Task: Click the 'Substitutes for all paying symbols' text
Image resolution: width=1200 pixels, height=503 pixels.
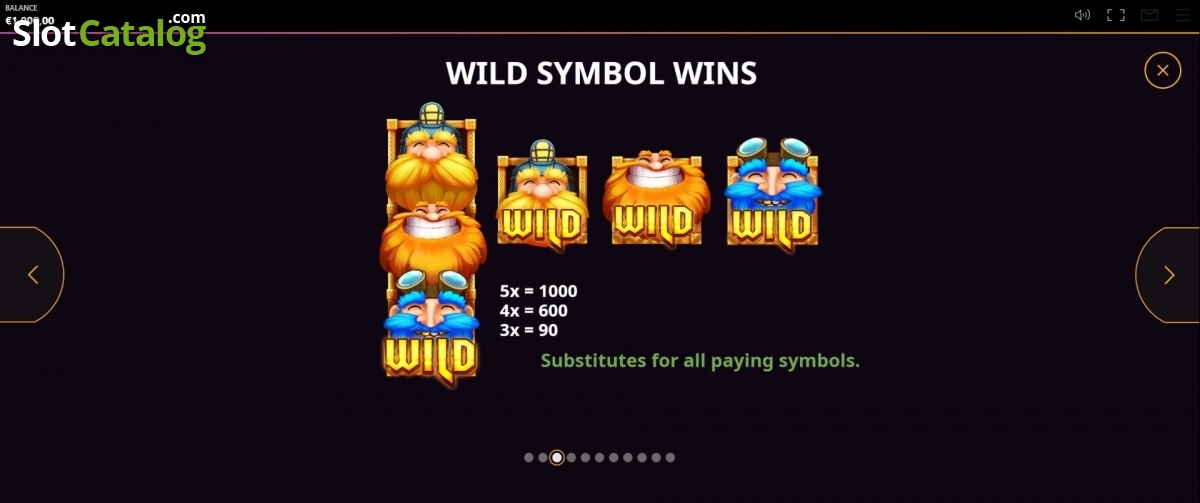Action: click(700, 361)
